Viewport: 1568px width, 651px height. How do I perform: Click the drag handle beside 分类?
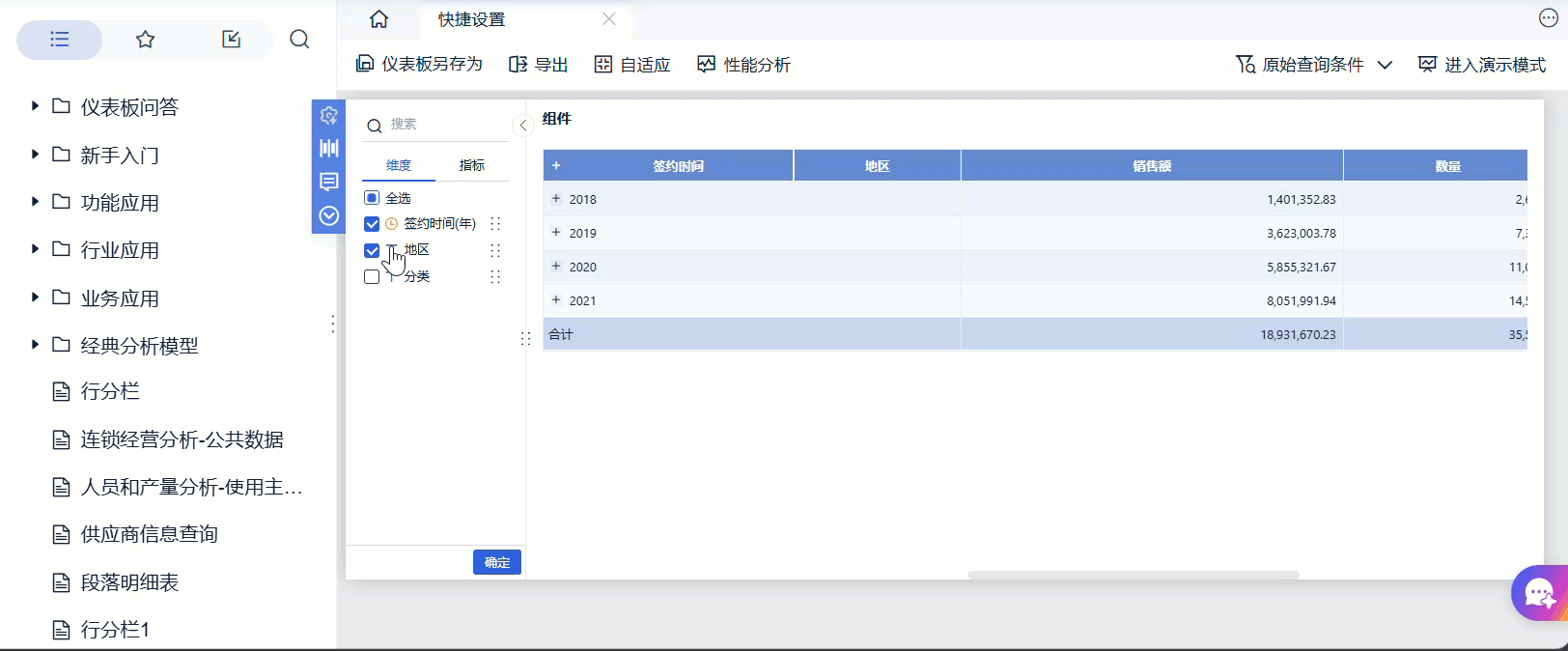click(x=495, y=276)
